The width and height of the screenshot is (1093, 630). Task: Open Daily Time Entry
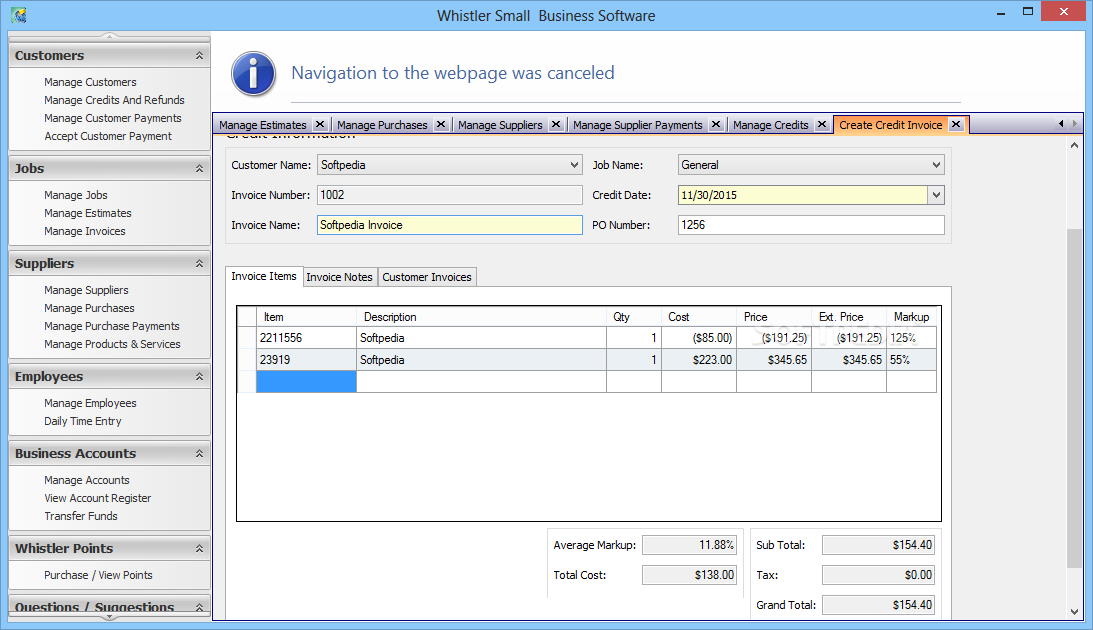[82, 422]
